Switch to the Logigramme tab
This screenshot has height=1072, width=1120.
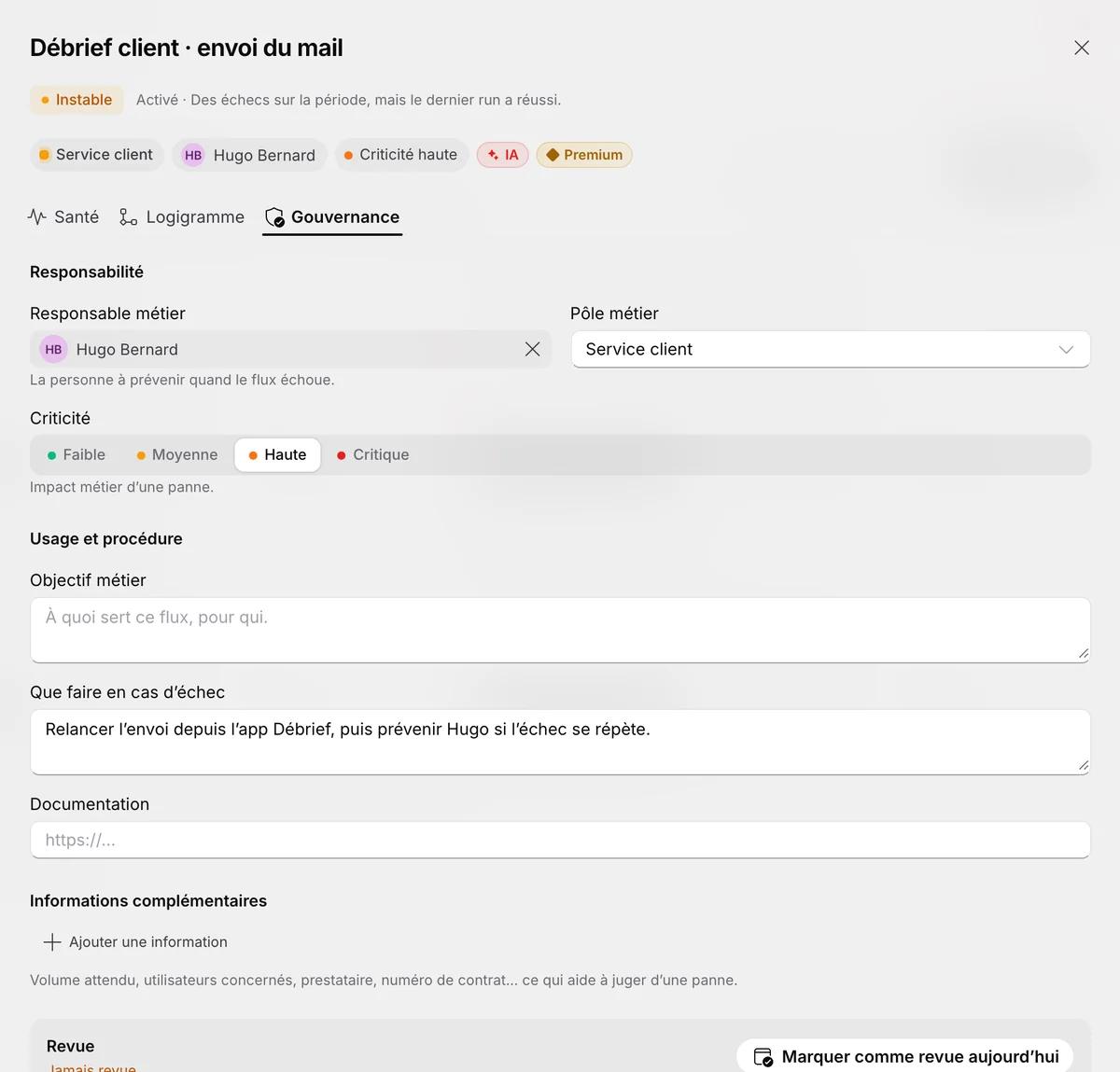click(182, 217)
